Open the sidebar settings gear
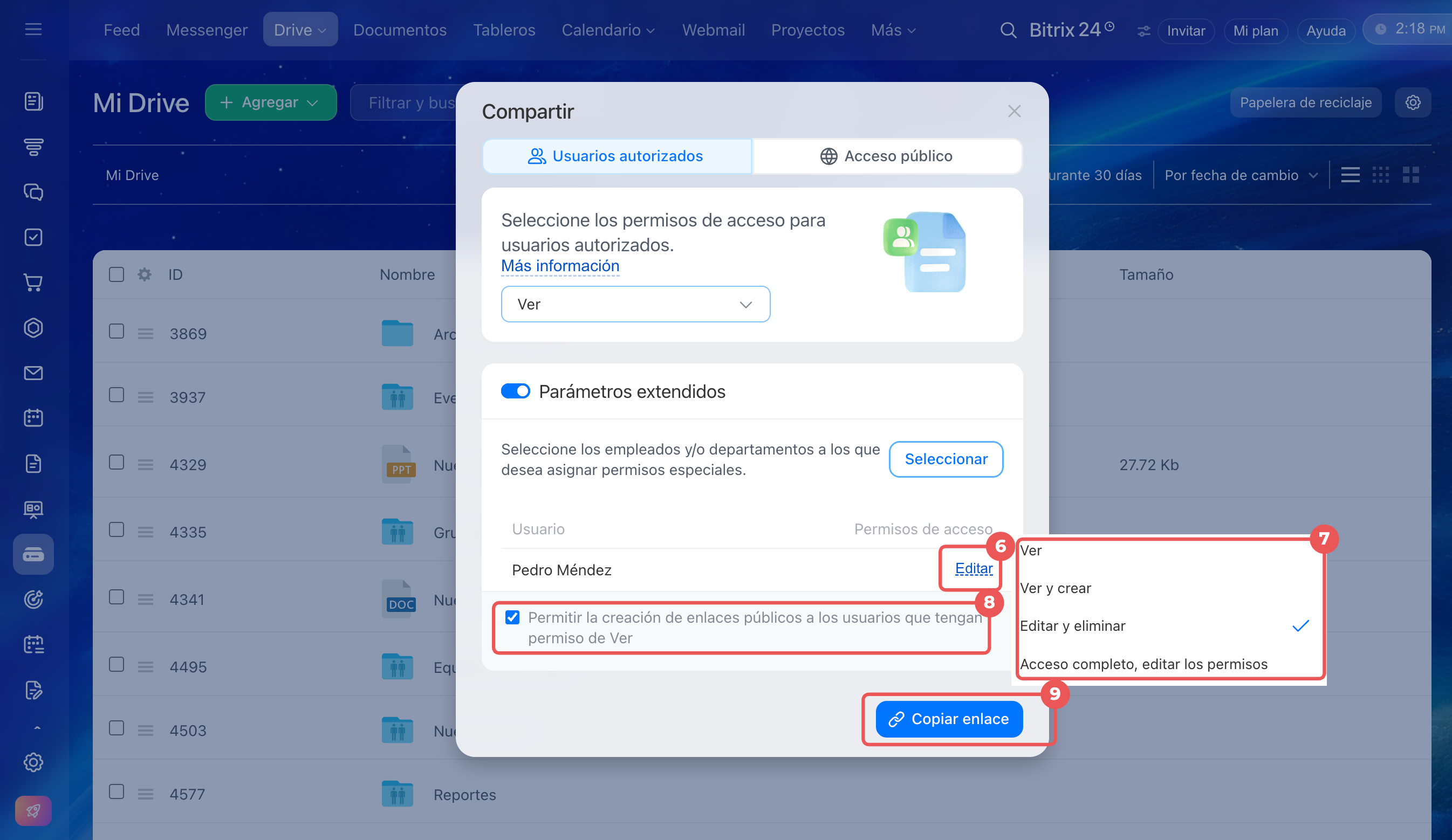Screen dimensions: 1452x840 coord(33,762)
